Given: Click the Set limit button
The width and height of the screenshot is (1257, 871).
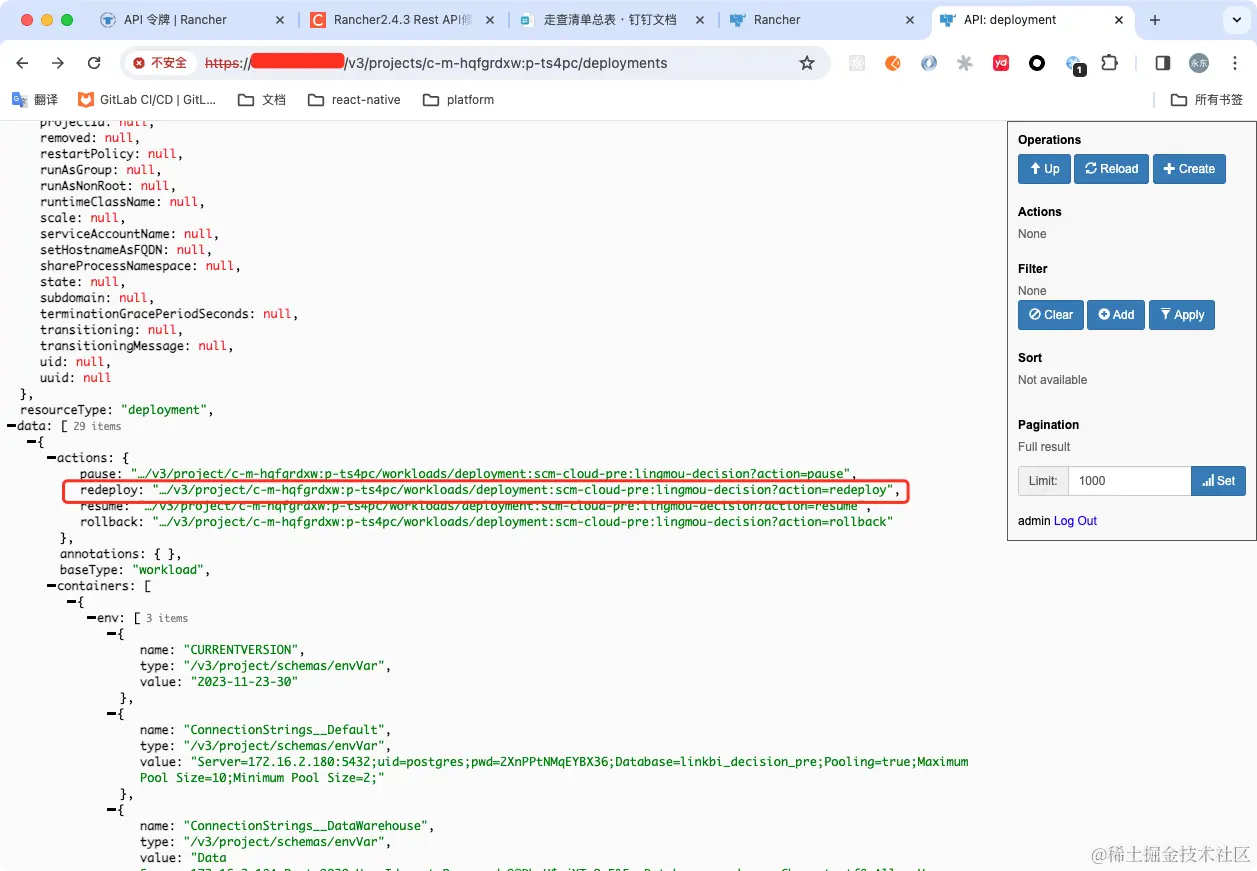Looking at the screenshot, I should pos(1218,481).
